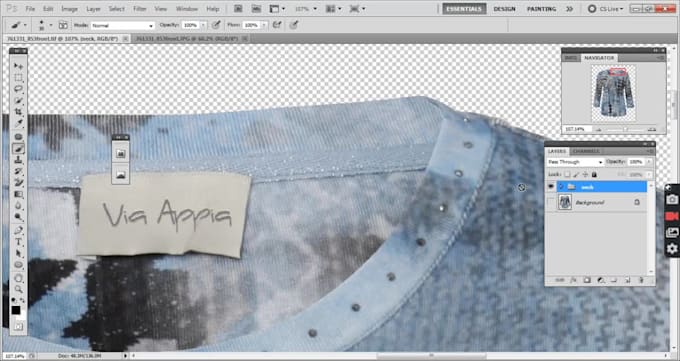Select the Brush tool in the toolbox

pos(18,149)
